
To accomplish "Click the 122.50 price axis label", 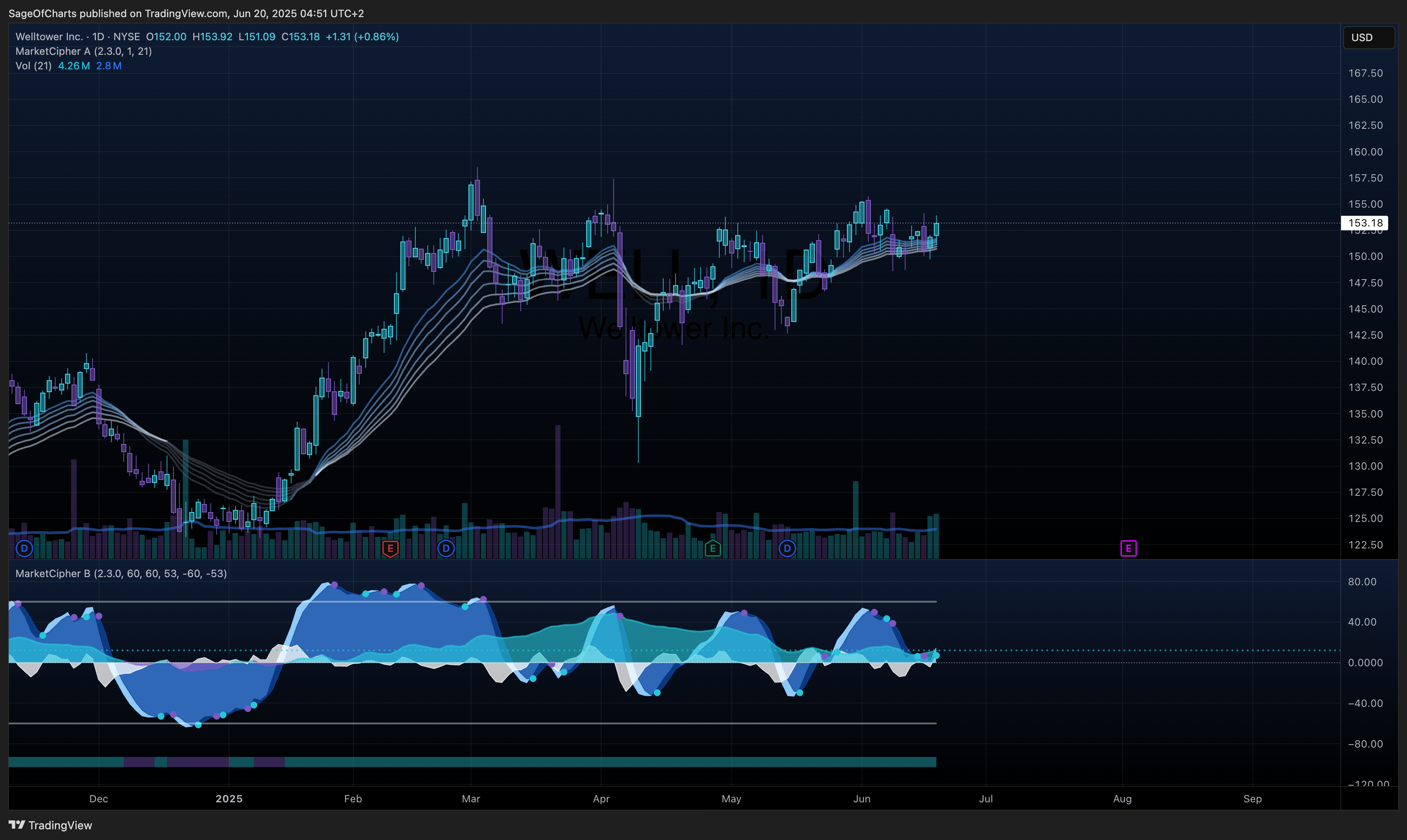I will pos(1365,545).
